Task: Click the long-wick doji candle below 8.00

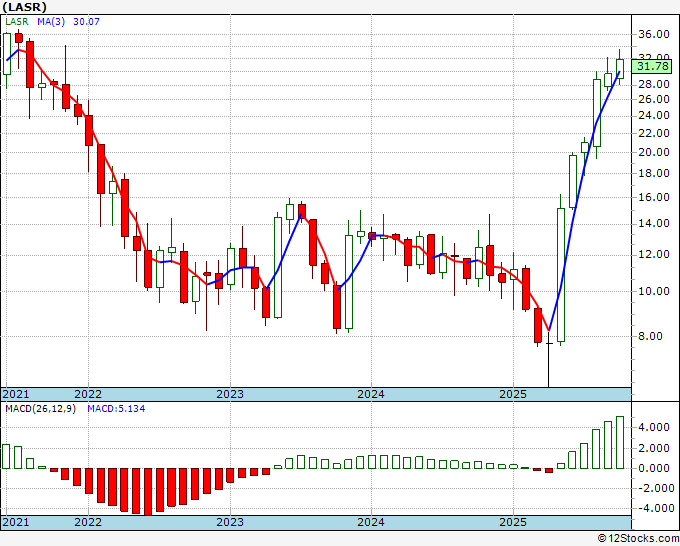Action: [x=549, y=359]
